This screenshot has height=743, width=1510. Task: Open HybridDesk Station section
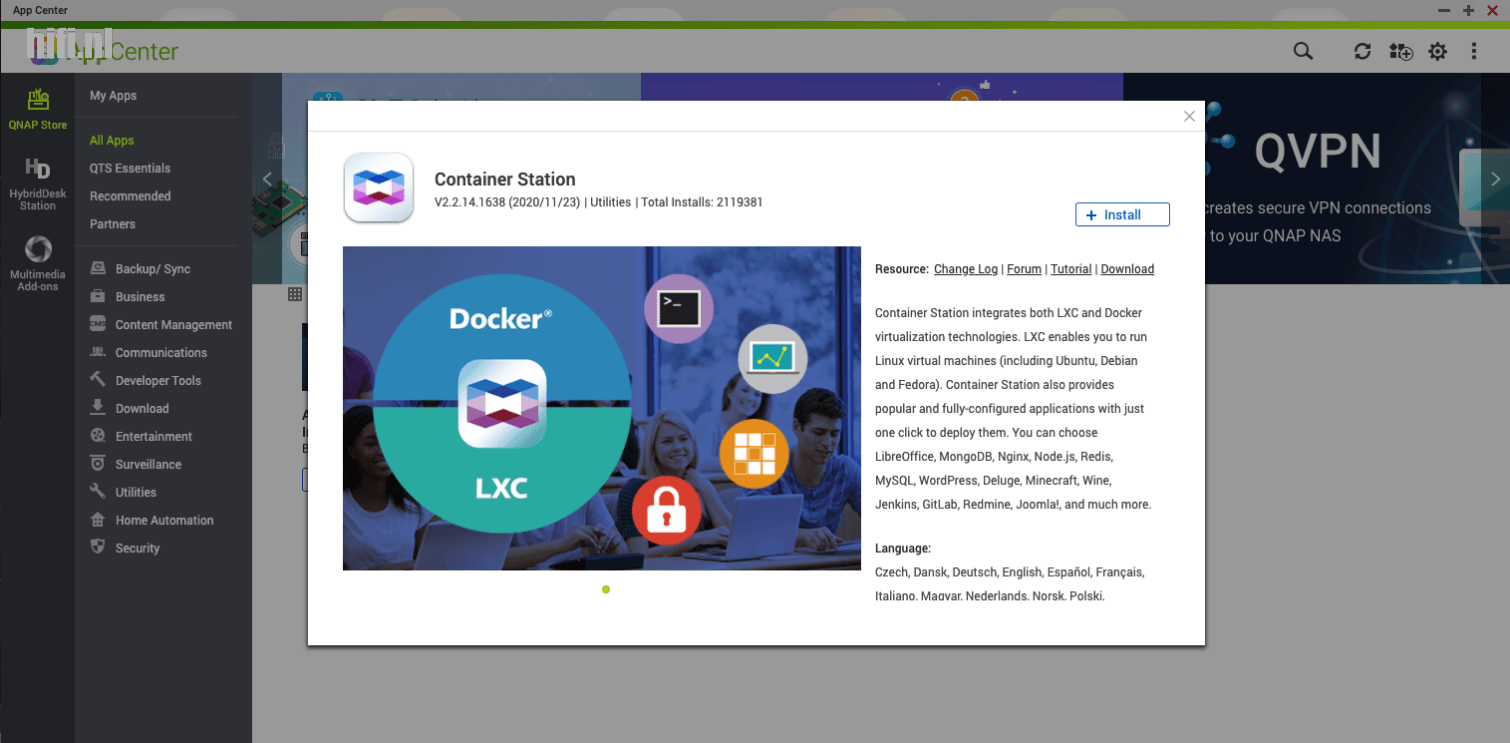(37, 185)
